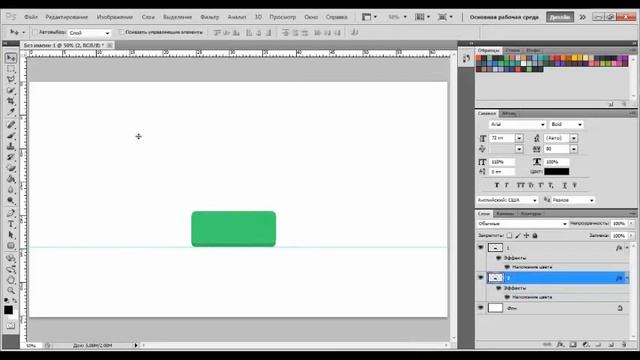This screenshot has height=360, width=640.
Task: Close the document tab
Action: coord(109,45)
